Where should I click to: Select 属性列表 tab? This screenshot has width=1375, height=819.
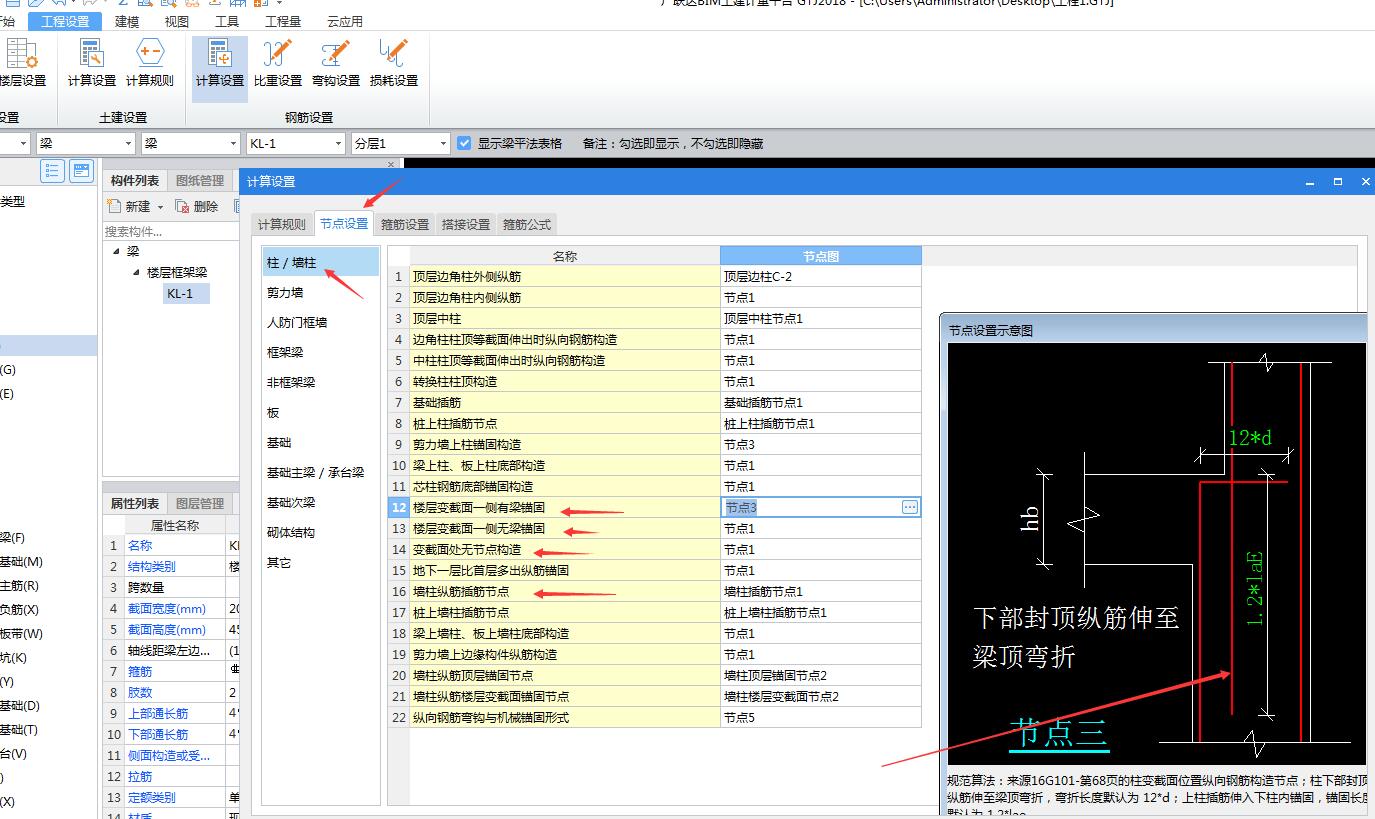pos(135,503)
